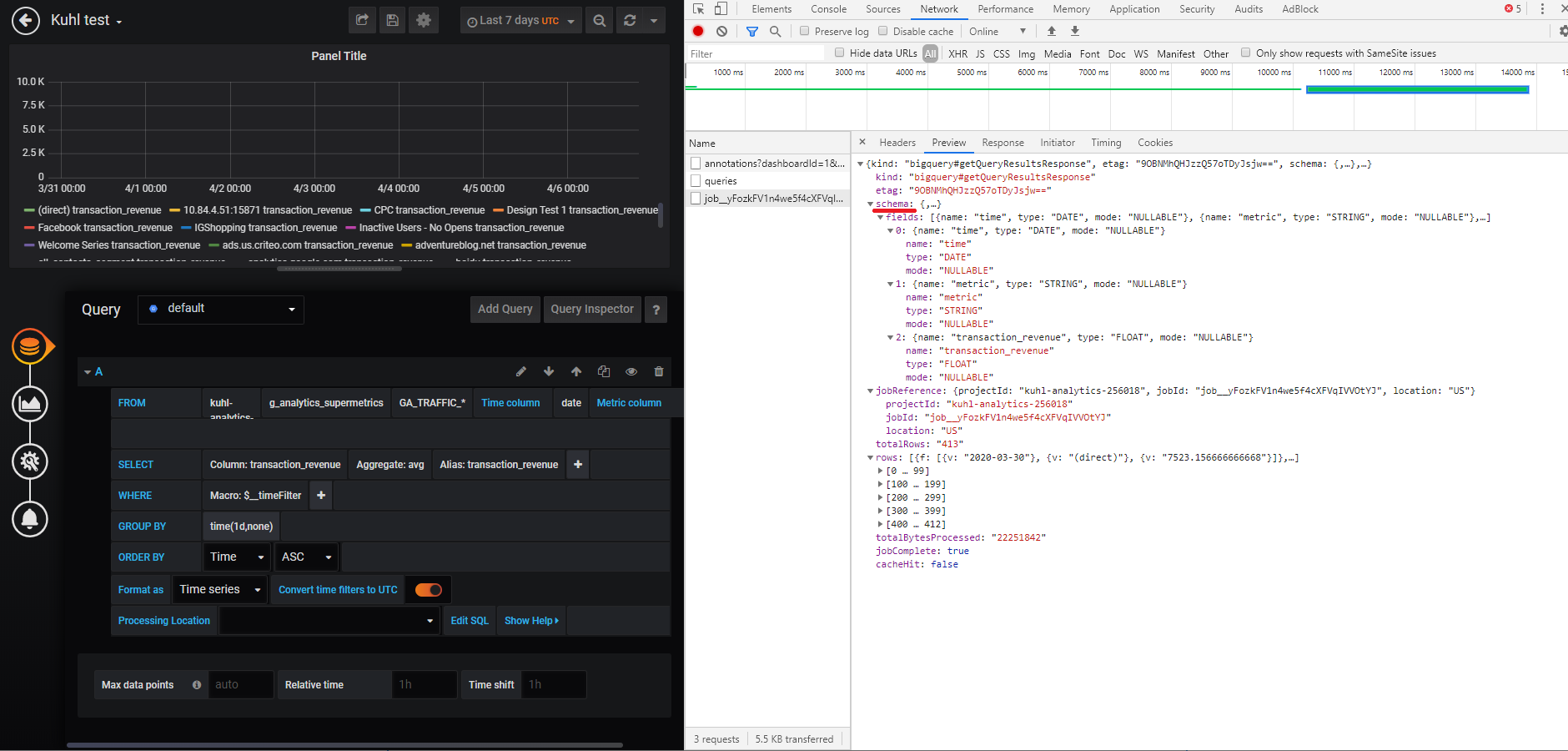Viewport: 1568px width, 751px height.
Task: Open dashboard settings with the gear icon
Action: coord(424,20)
